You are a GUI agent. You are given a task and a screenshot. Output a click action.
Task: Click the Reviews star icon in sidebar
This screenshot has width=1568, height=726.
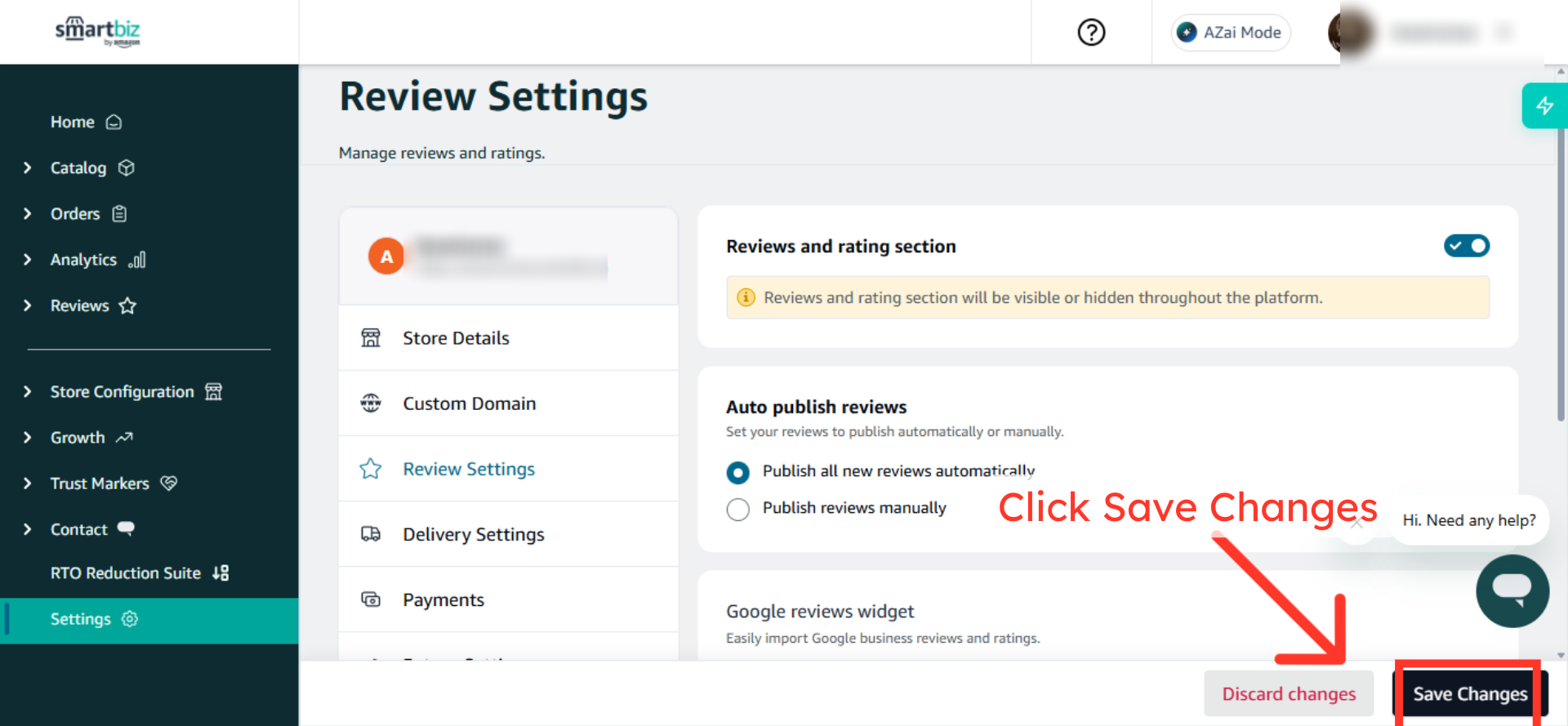(x=127, y=305)
